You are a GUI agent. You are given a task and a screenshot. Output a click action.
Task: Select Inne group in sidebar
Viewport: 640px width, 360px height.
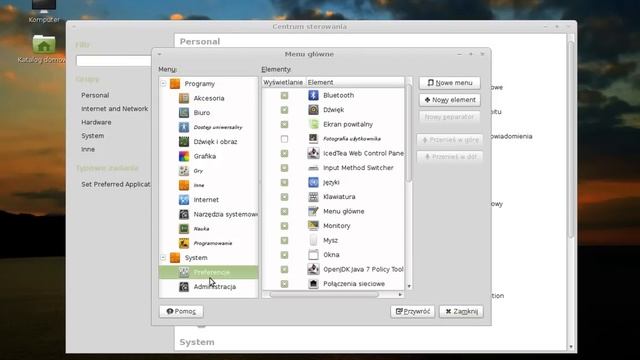pos(88,149)
